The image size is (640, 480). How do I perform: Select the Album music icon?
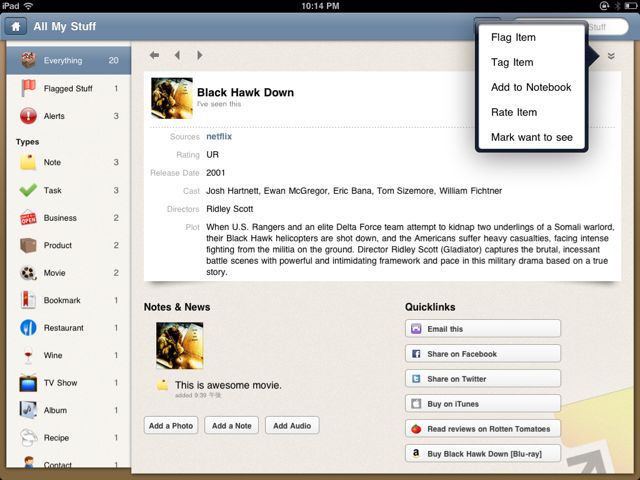click(28, 410)
